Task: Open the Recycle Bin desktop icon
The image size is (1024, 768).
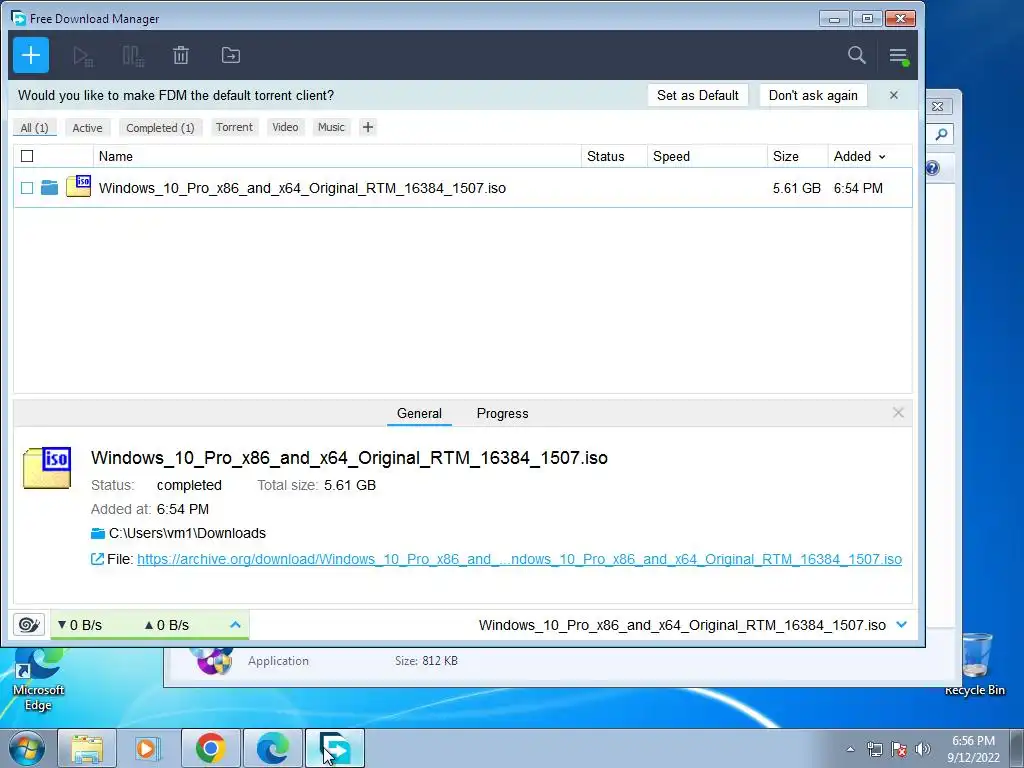Action: [x=975, y=664]
